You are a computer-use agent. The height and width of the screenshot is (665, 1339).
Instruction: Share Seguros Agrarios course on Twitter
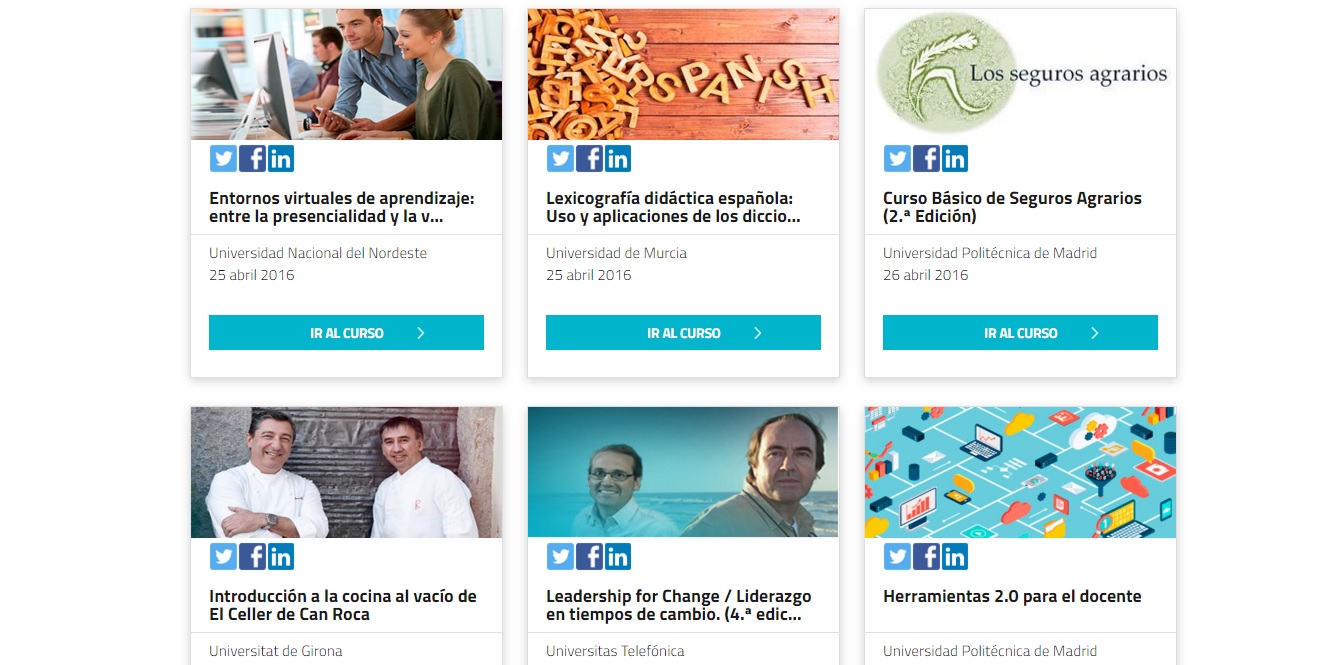click(x=897, y=158)
